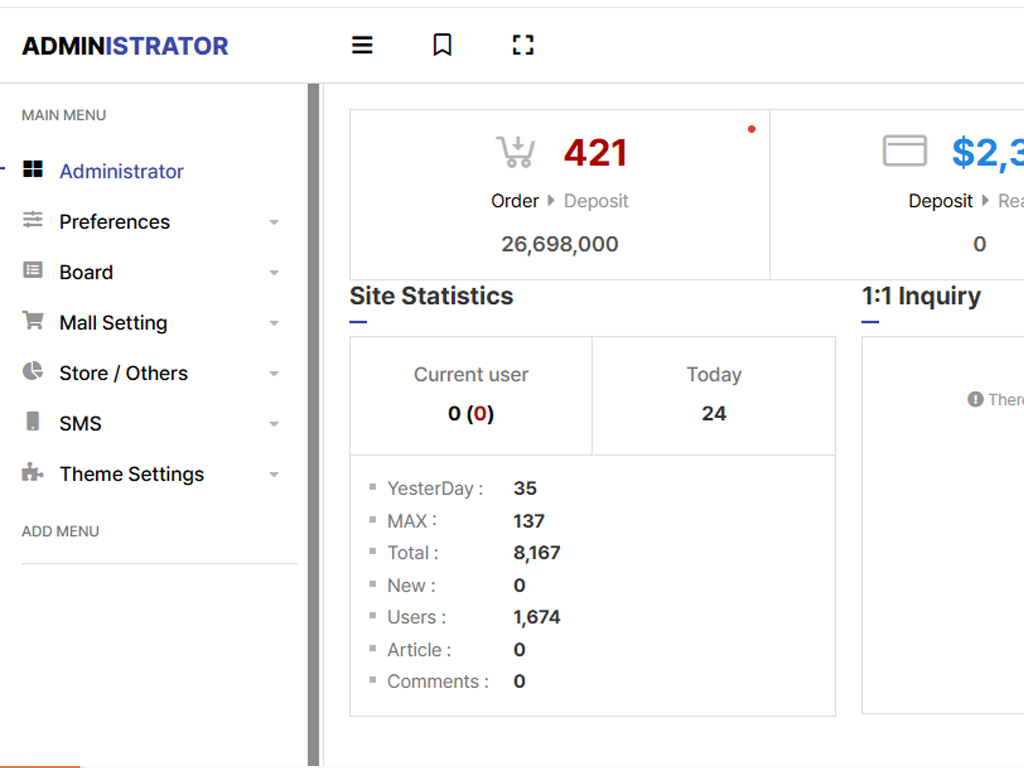1024x768 pixels.
Task: Click the hamburger menu toggle icon
Action: coord(362,45)
